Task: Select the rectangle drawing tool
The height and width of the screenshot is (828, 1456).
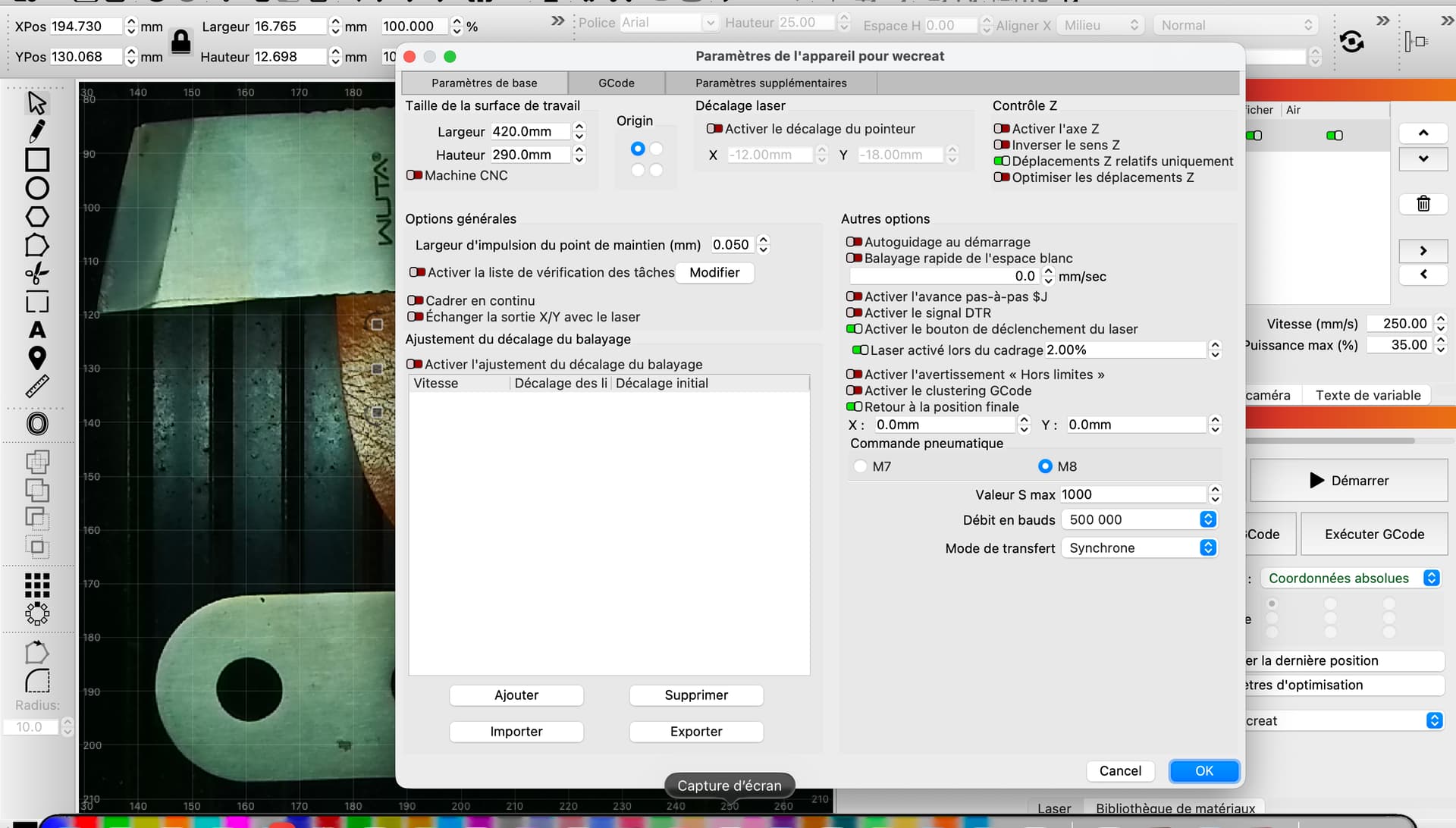Action: click(36, 160)
